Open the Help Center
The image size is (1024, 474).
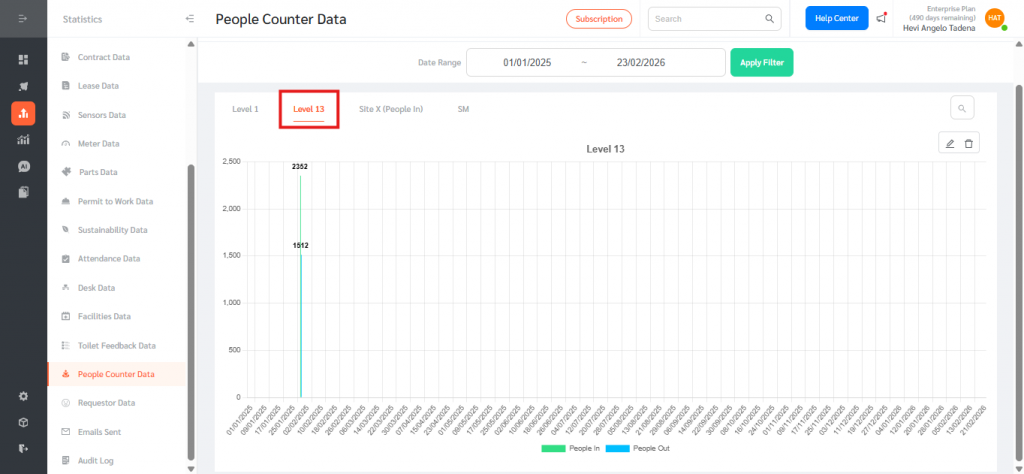click(x=836, y=18)
